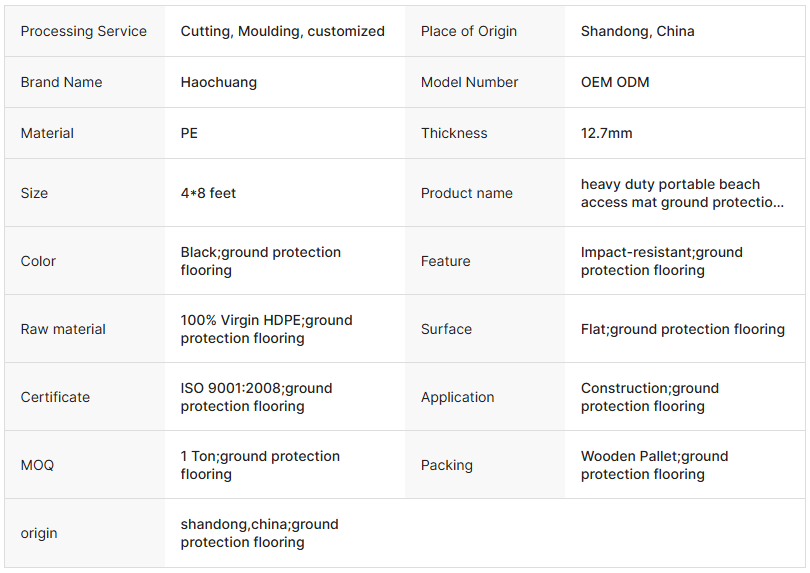Image resolution: width=810 pixels, height=573 pixels.
Task: Click the Model Number label
Action: 469,82
